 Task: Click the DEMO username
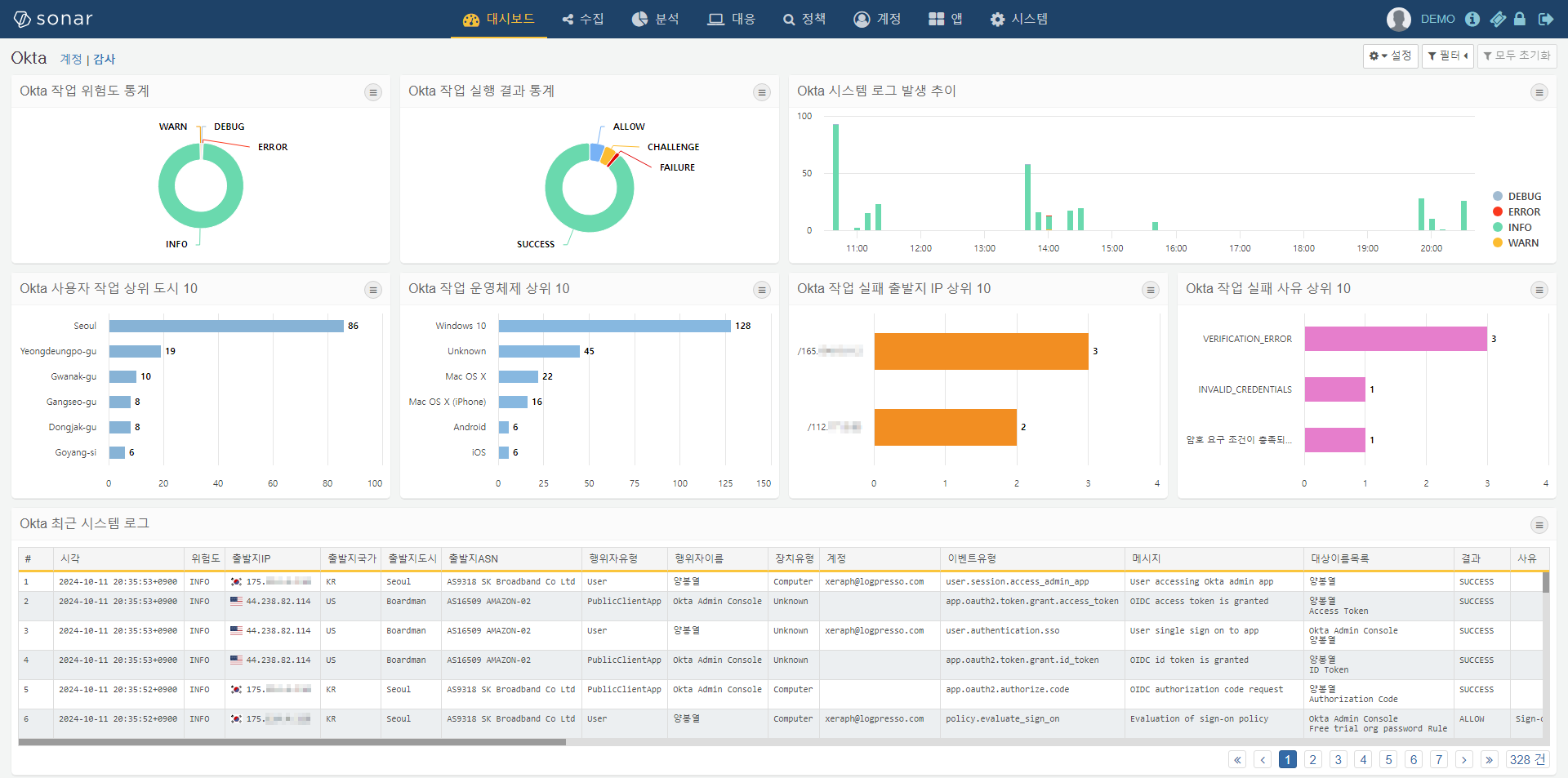coord(1437,19)
